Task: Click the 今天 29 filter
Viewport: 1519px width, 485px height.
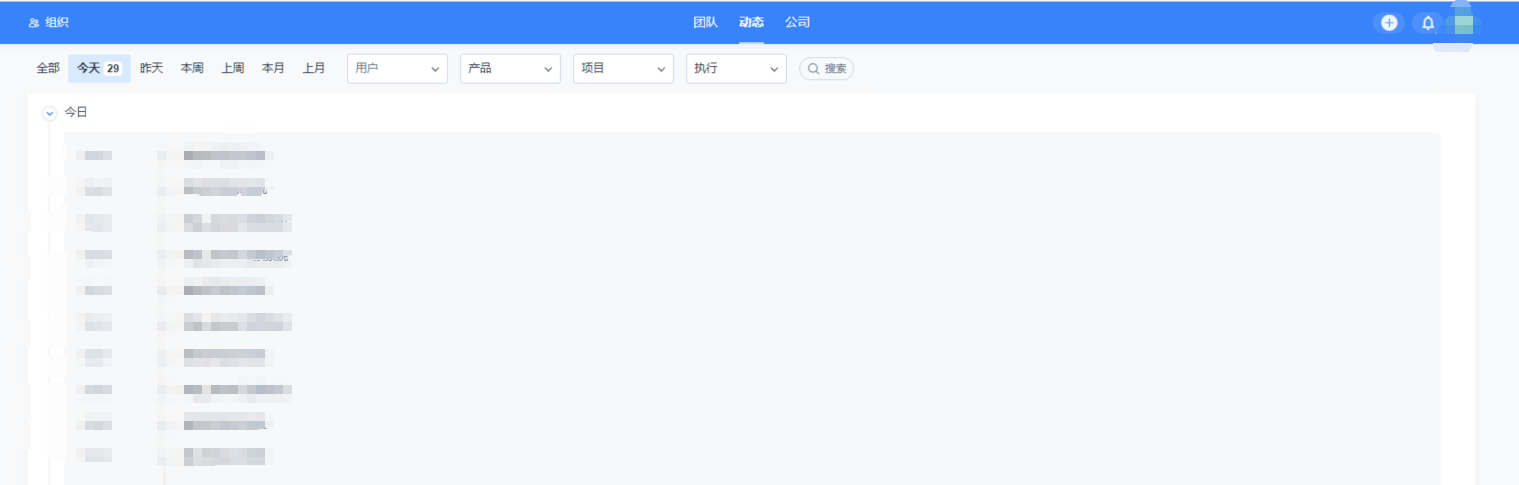Action: coord(99,69)
